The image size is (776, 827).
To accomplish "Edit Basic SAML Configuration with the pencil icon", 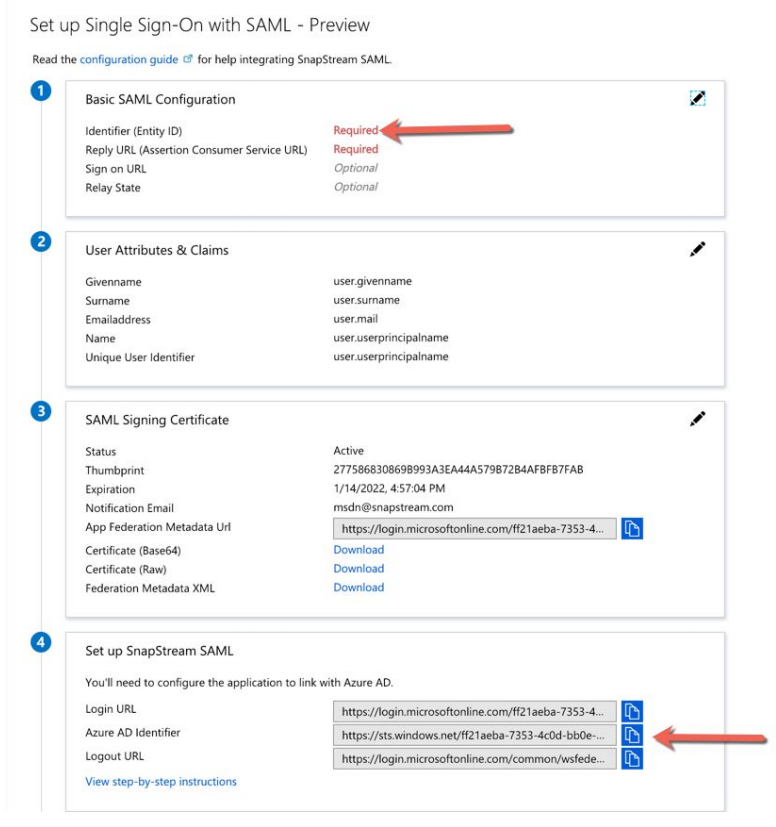I will click(697, 98).
